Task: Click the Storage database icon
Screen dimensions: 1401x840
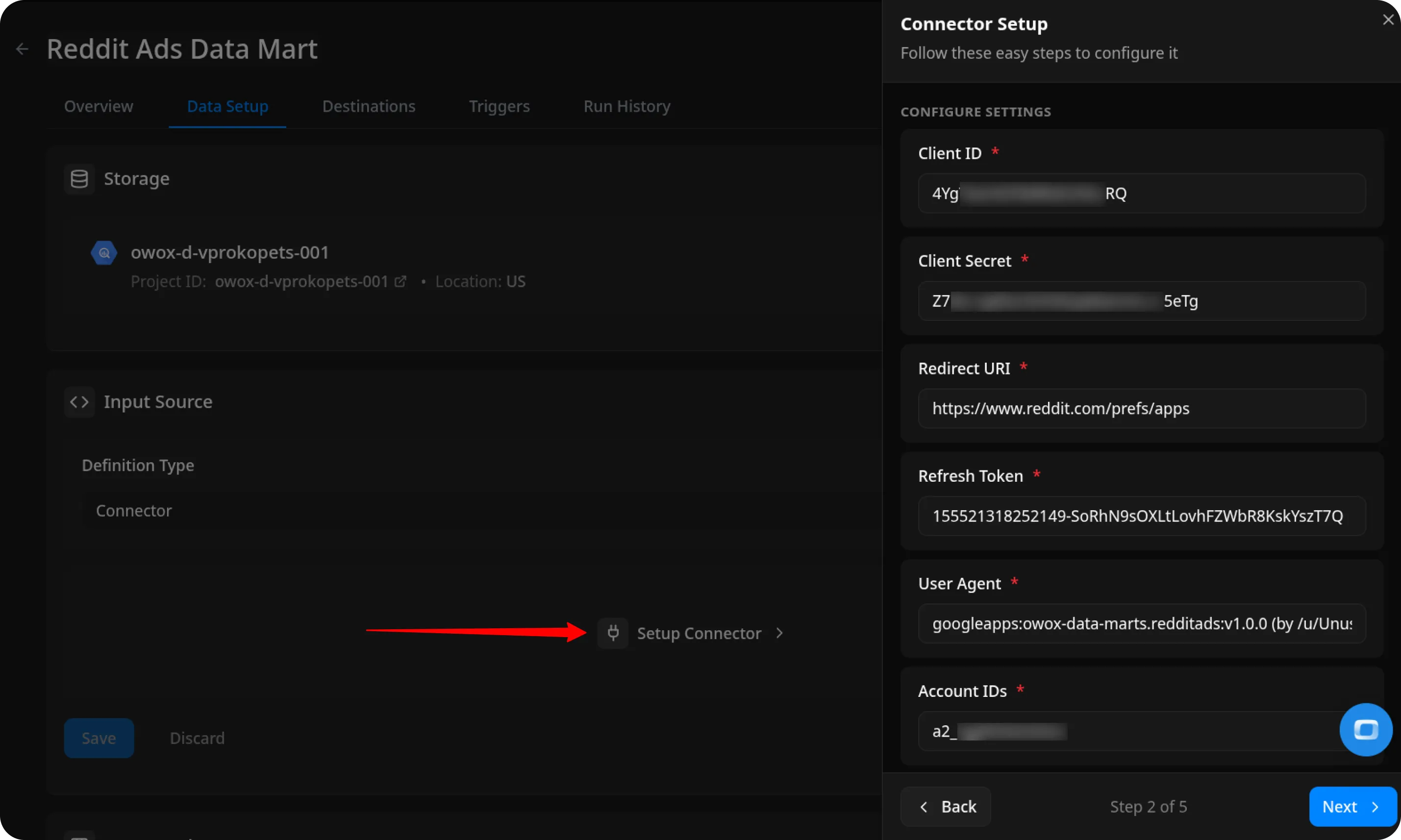Action: [79, 179]
